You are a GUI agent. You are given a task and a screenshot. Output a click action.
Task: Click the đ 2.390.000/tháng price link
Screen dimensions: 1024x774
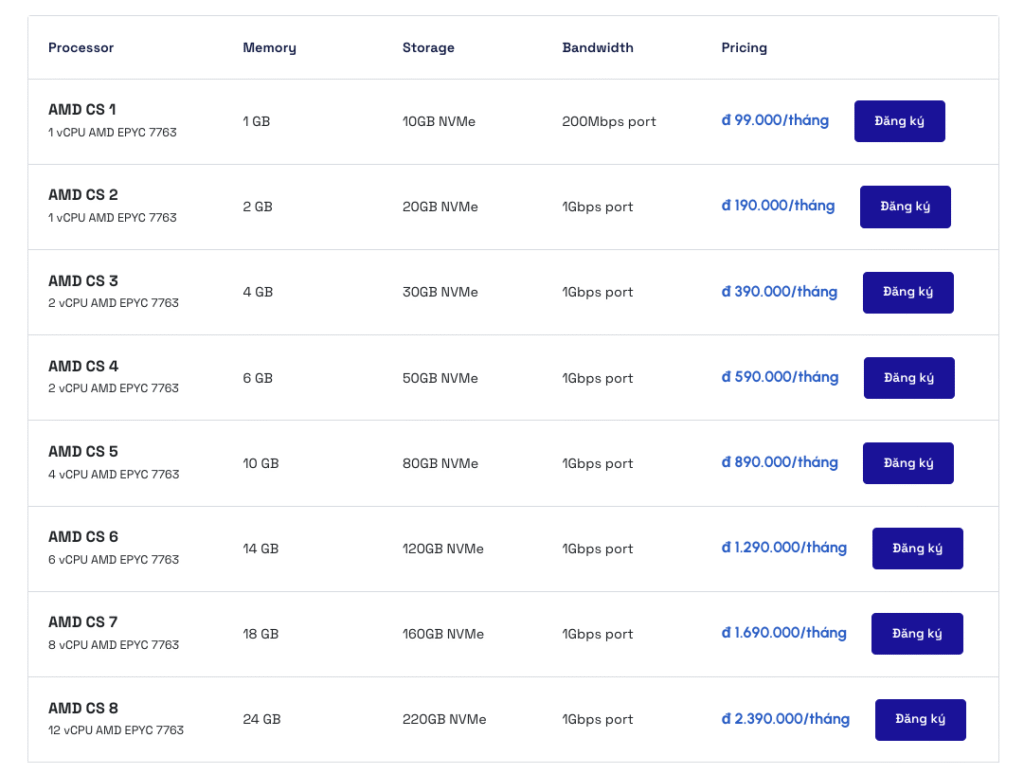[785, 719]
